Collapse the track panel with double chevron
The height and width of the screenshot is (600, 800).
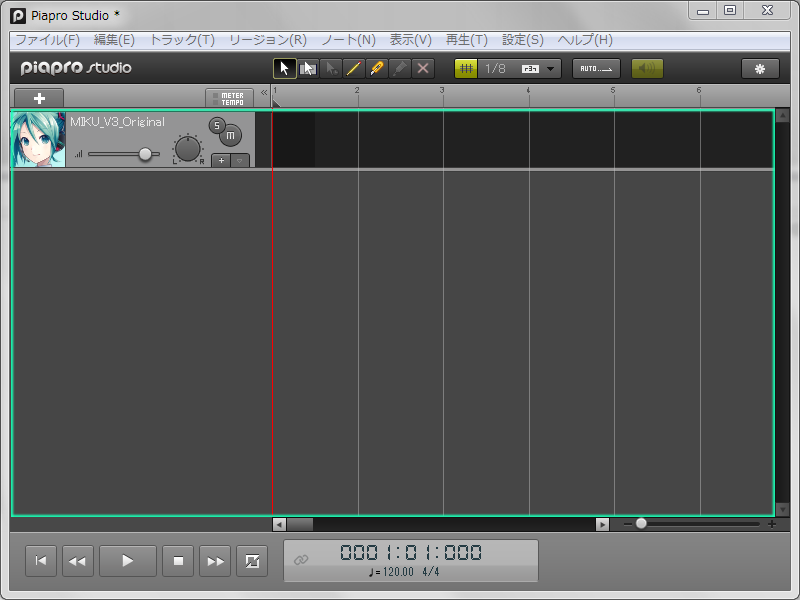click(264, 92)
